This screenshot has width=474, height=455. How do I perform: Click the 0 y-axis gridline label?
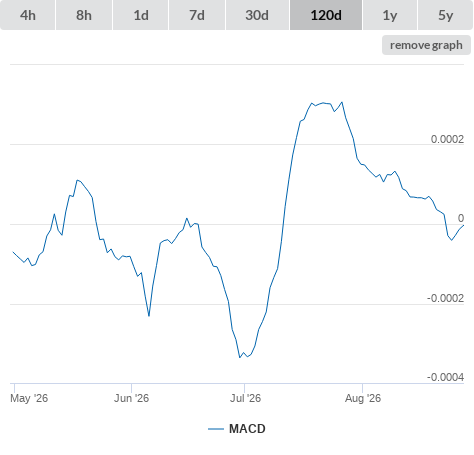tap(461, 218)
